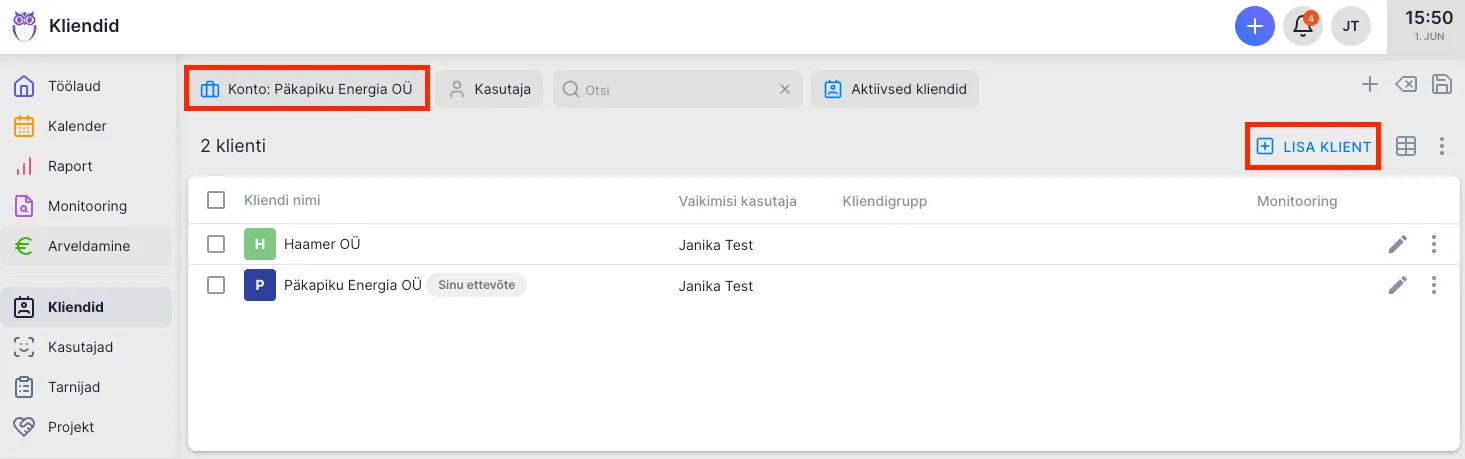Open the Kasutaja filter dropdown
This screenshot has height=459, width=1465.
tap(490, 89)
